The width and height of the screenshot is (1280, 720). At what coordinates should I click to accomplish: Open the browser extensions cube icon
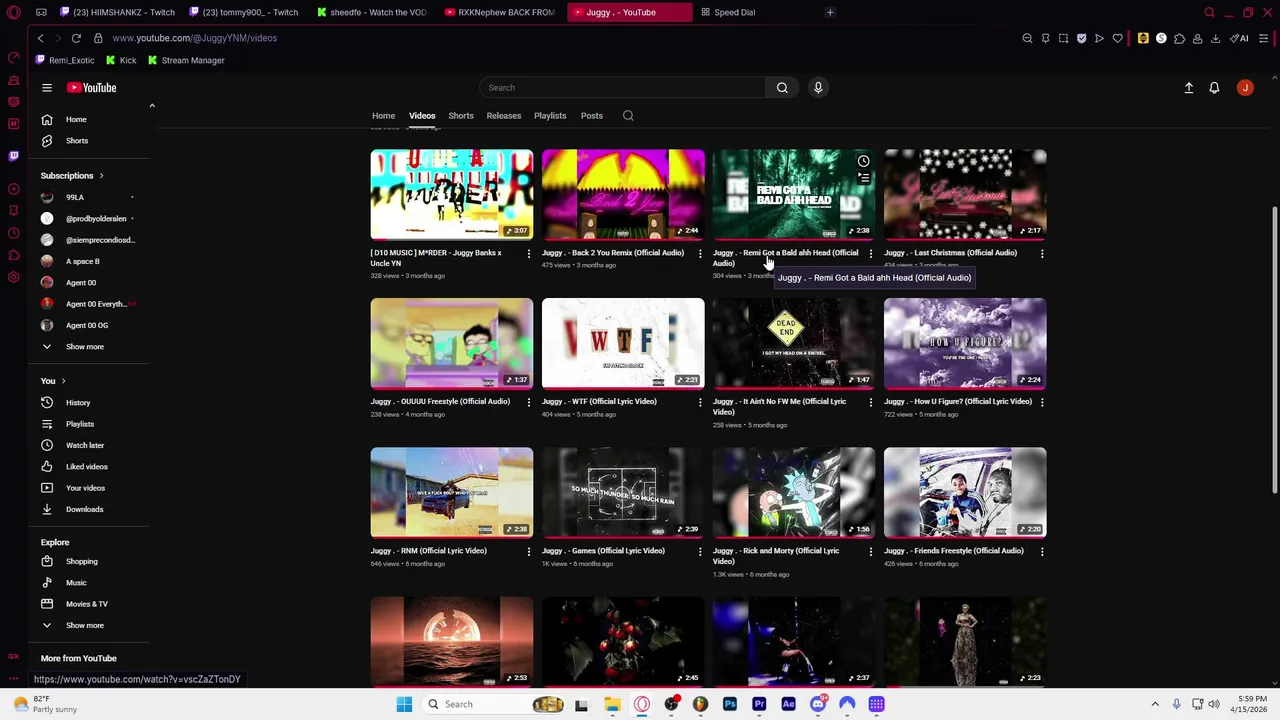tap(1179, 38)
